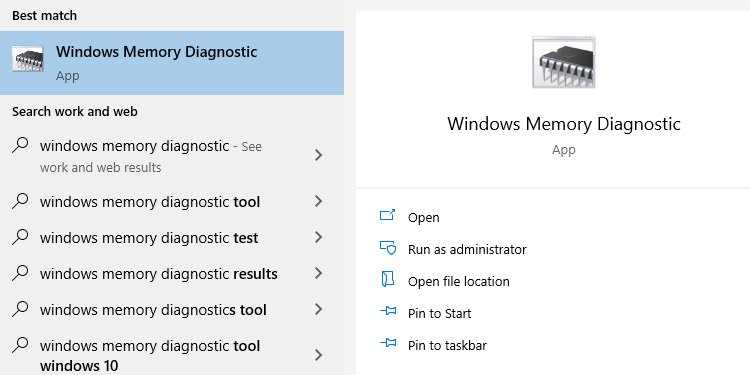This screenshot has width=750, height=375.
Task: Click the memory chip icon in Best match
Action: [28, 59]
